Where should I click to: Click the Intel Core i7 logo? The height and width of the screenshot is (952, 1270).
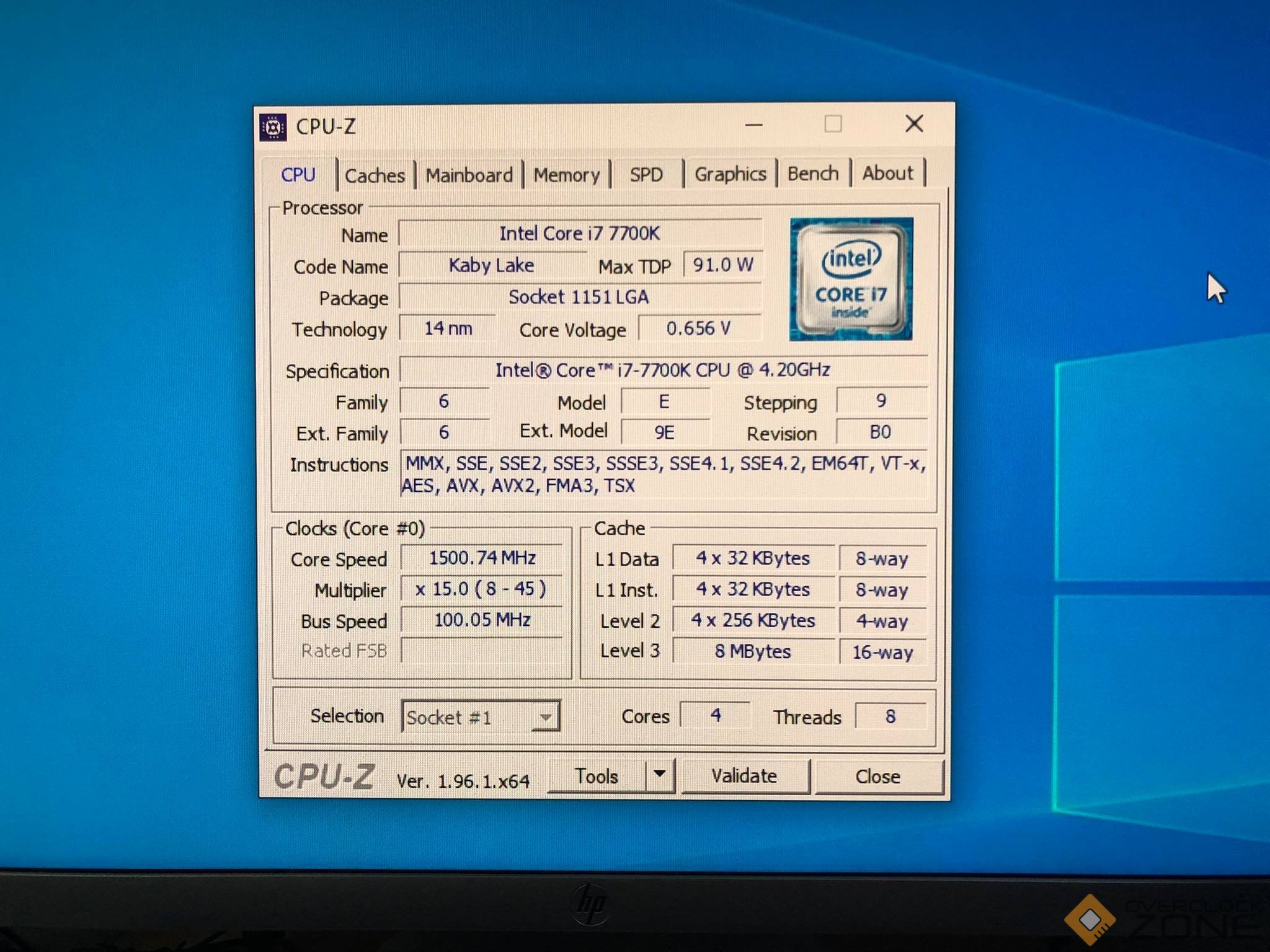point(851,279)
